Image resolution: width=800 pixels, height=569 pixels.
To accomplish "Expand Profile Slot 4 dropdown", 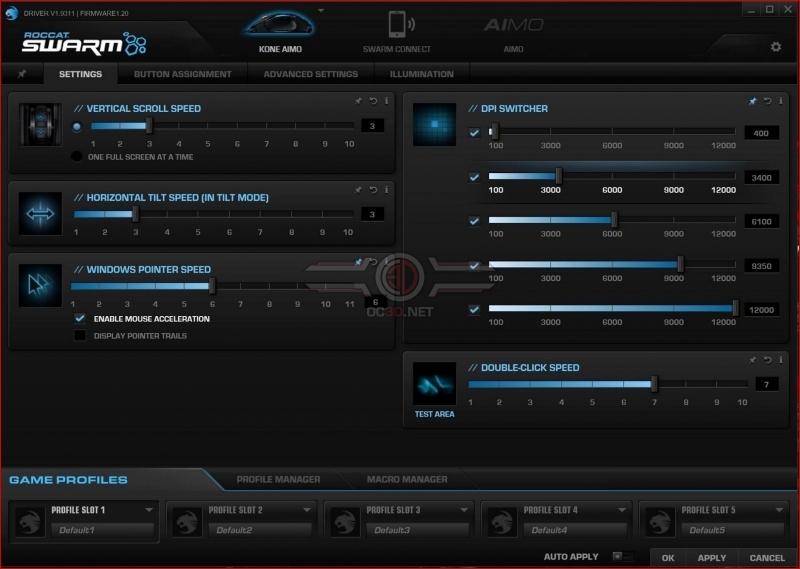I will 621,510.
